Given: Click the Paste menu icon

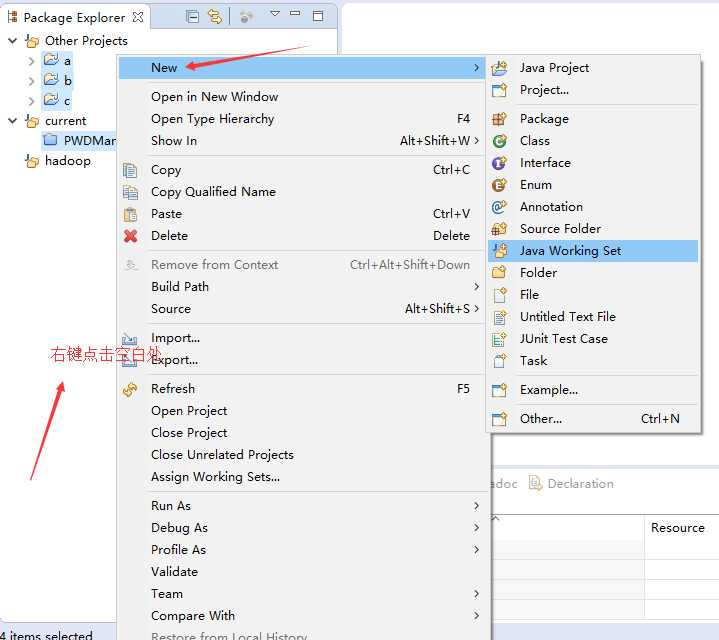Looking at the screenshot, I should (130, 214).
